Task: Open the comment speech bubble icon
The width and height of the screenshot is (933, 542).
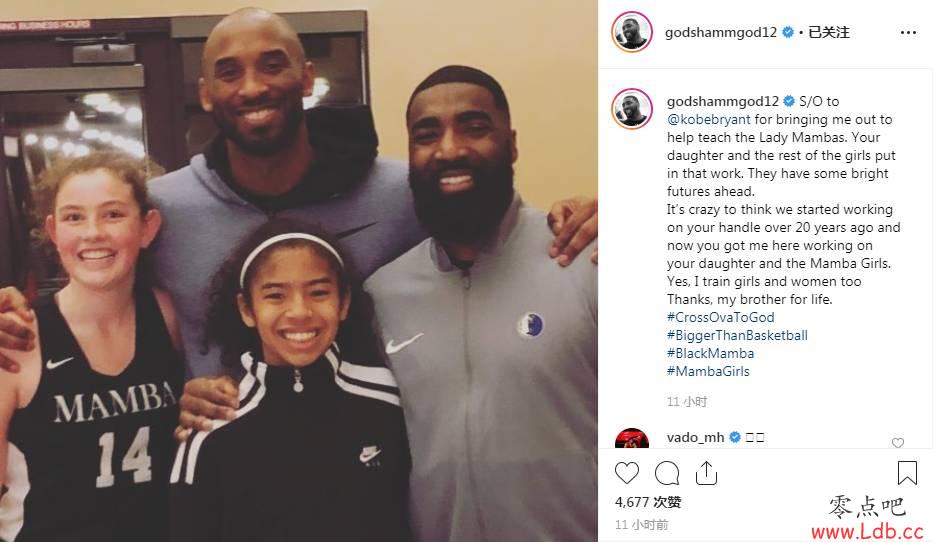Action: 667,473
